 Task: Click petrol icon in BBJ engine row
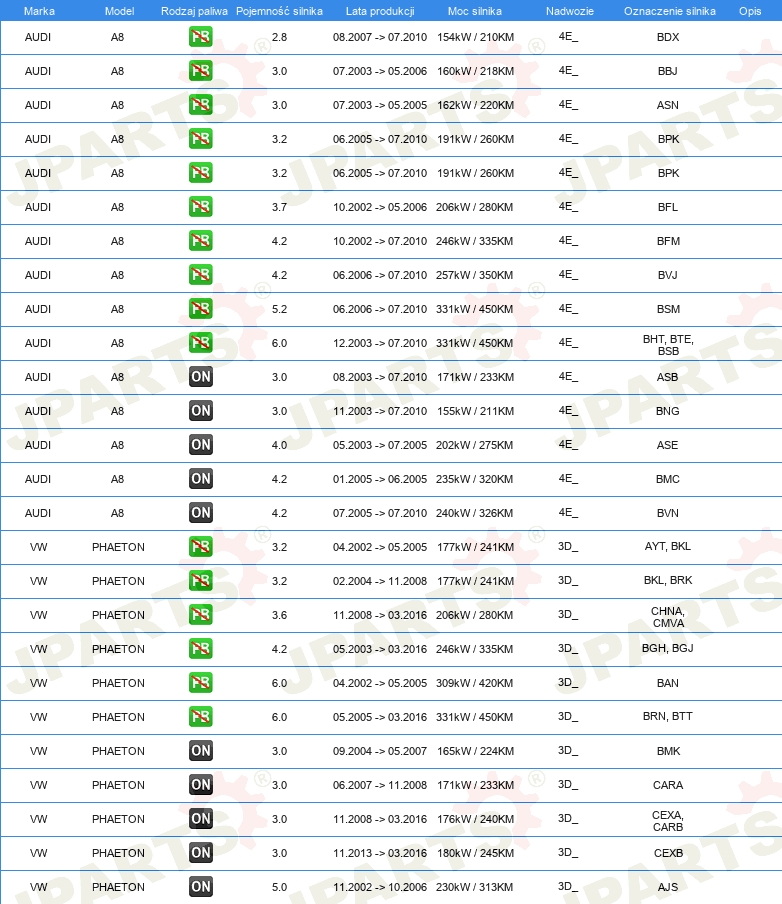click(201, 71)
